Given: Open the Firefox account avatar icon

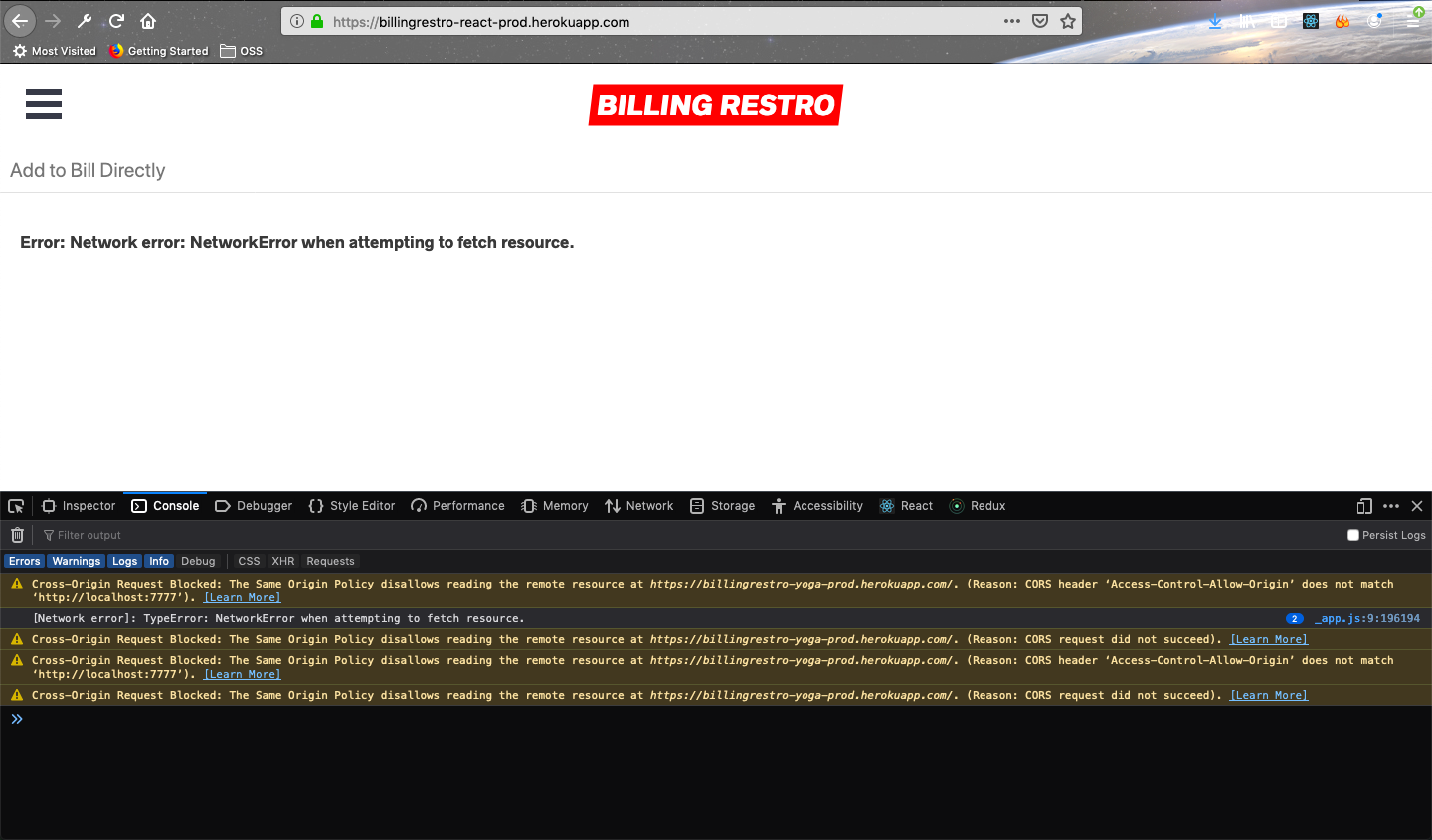Looking at the screenshot, I should tap(1374, 21).
